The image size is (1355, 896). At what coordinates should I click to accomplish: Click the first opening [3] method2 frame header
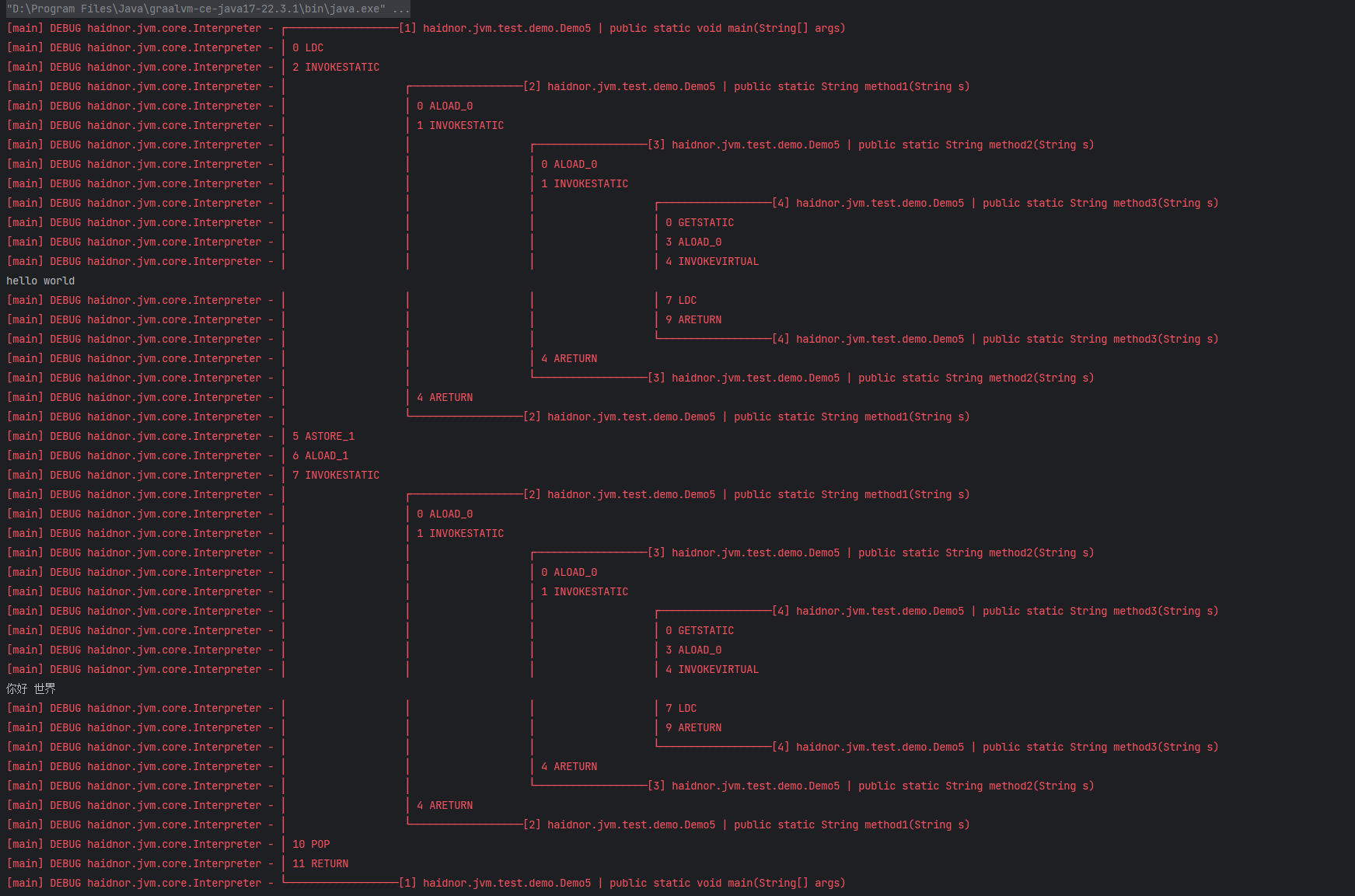click(871, 145)
